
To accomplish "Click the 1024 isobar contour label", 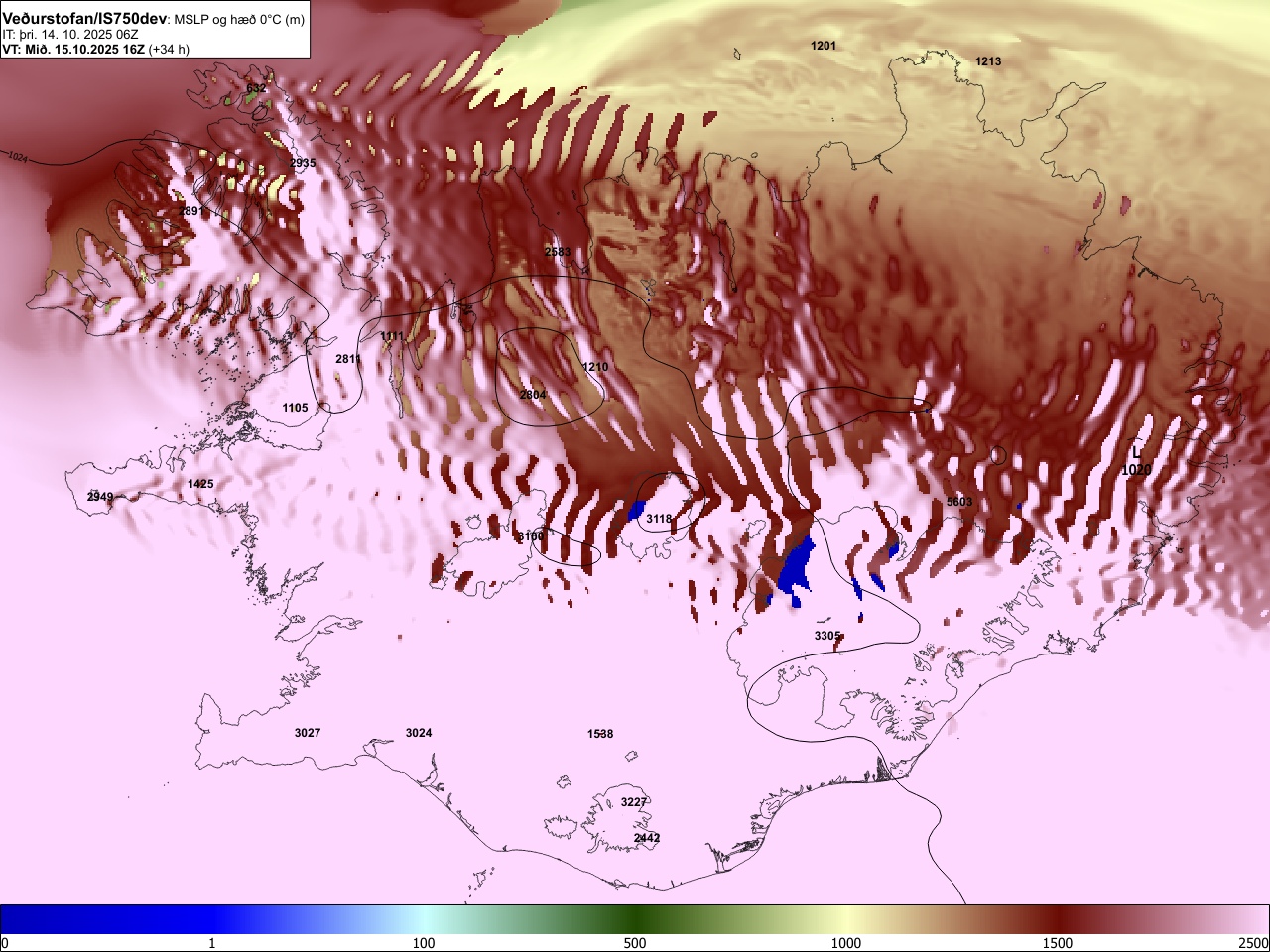I will pos(17,157).
